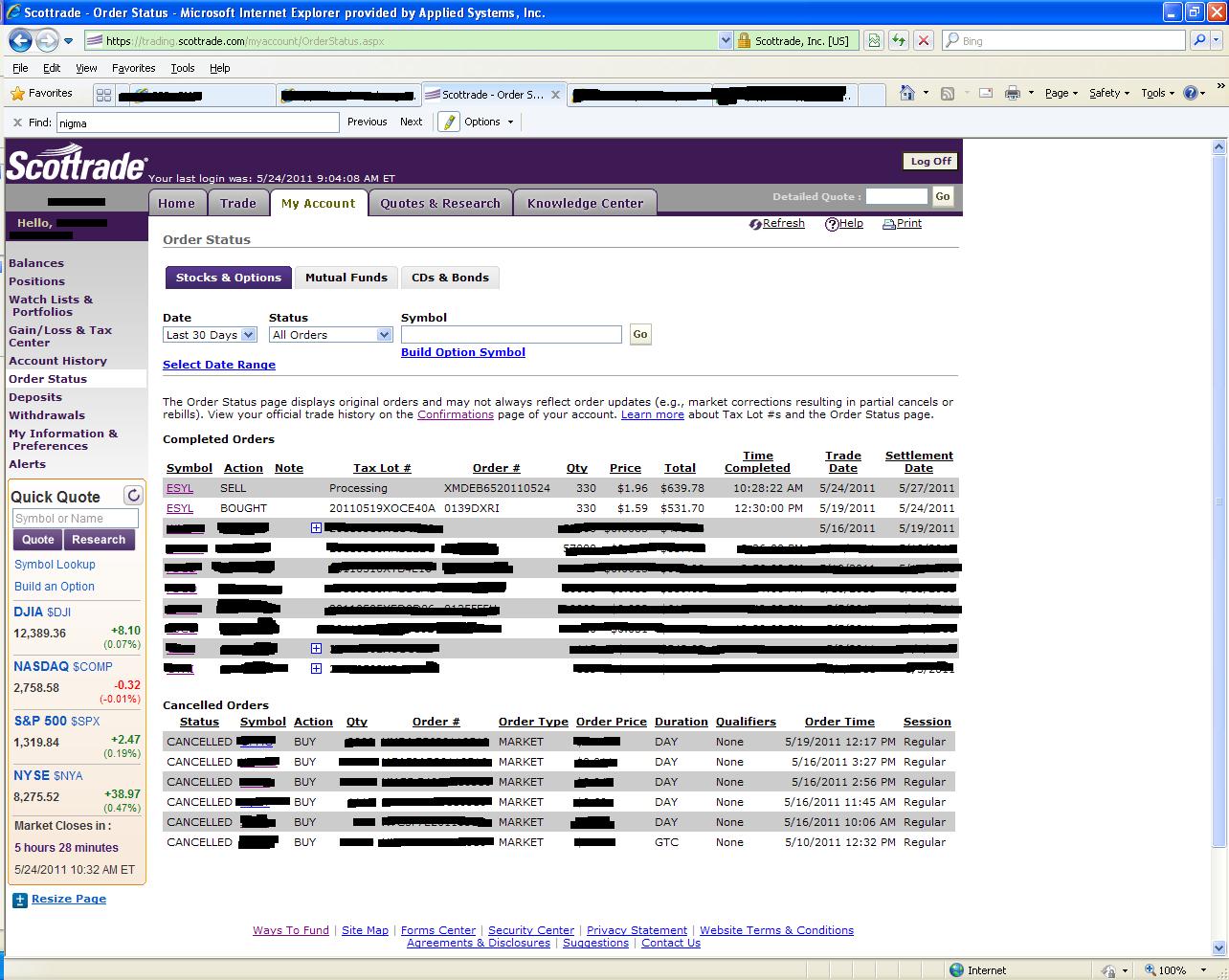Expand the first plus-box order row
Image resolution: width=1229 pixels, height=980 pixels.
[316, 528]
